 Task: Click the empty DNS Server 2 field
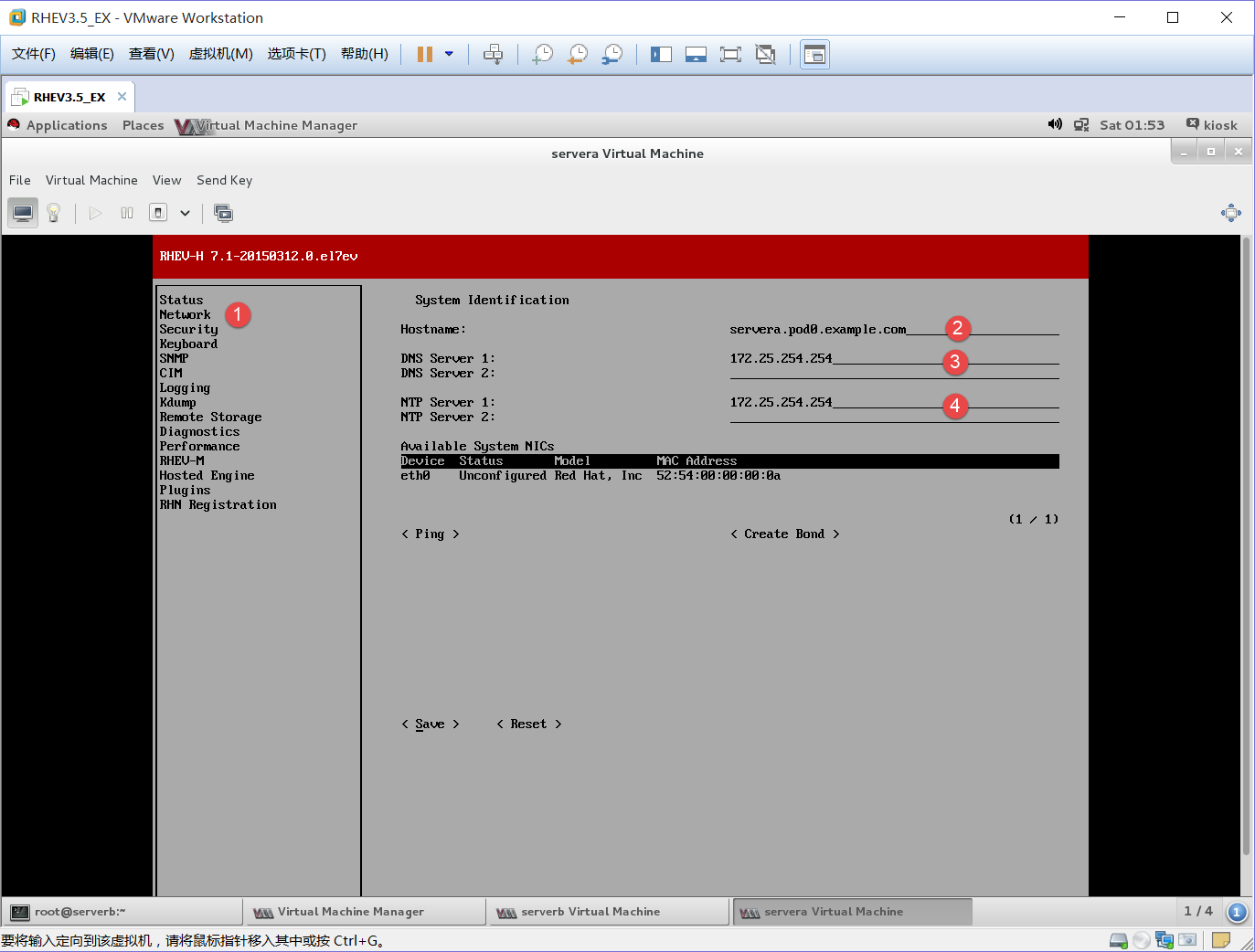pyautogui.click(x=894, y=373)
